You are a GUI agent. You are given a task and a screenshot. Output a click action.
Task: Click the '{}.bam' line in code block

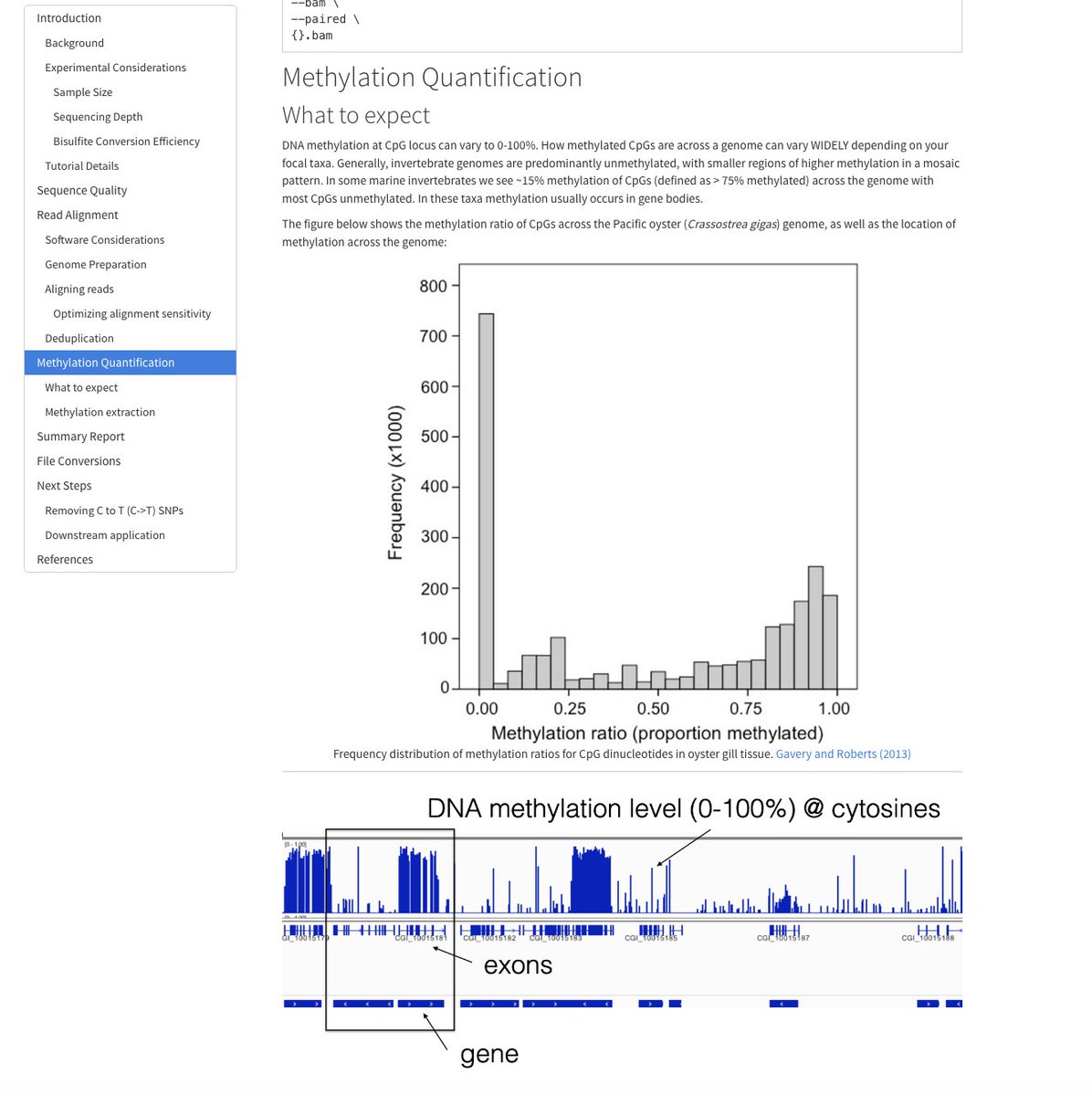(x=312, y=36)
